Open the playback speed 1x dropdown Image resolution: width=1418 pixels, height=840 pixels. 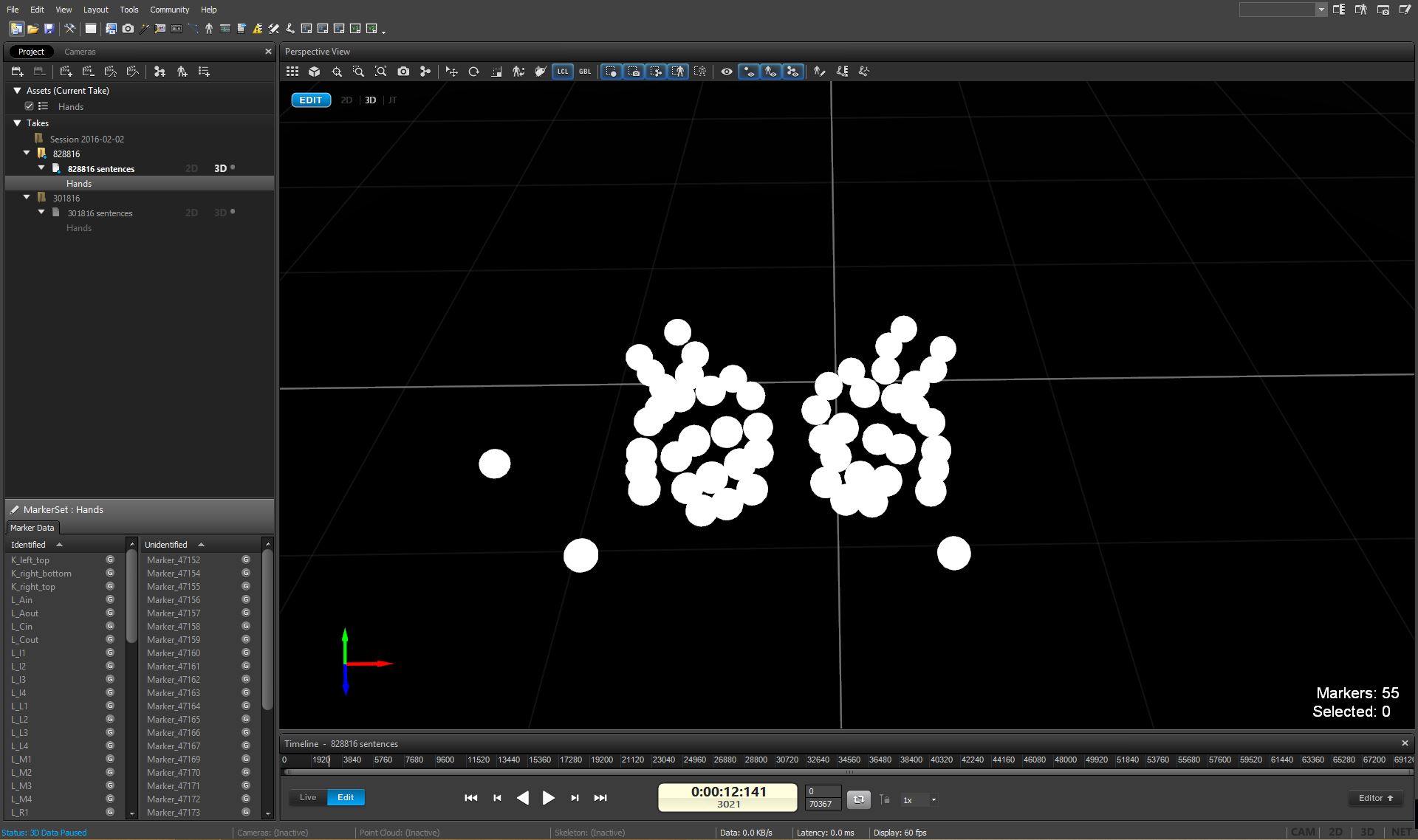coord(934,799)
